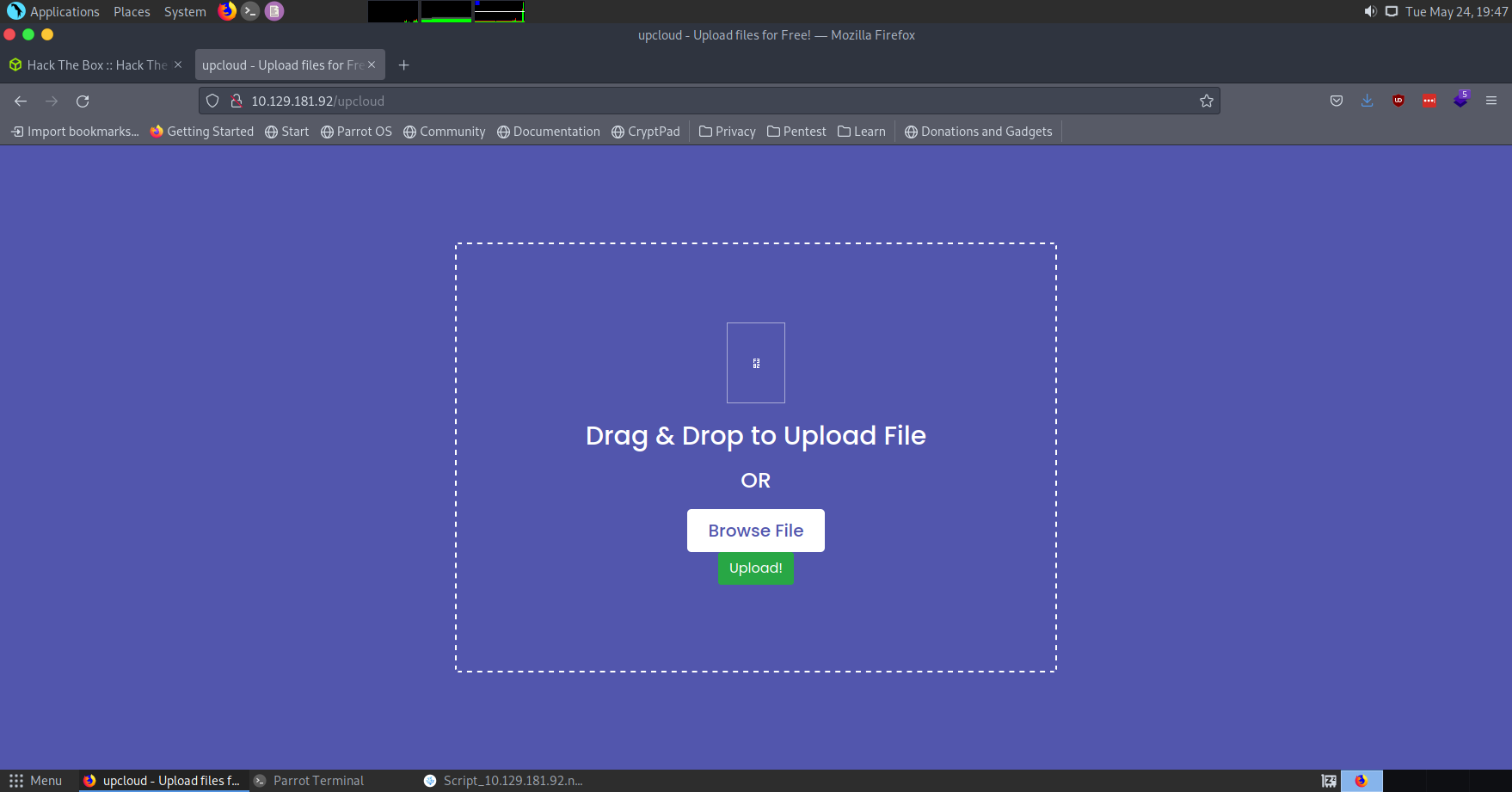The width and height of the screenshot is (1512, 792).
Task: Reload the upcloud page
Action: (x=83, y=101)
